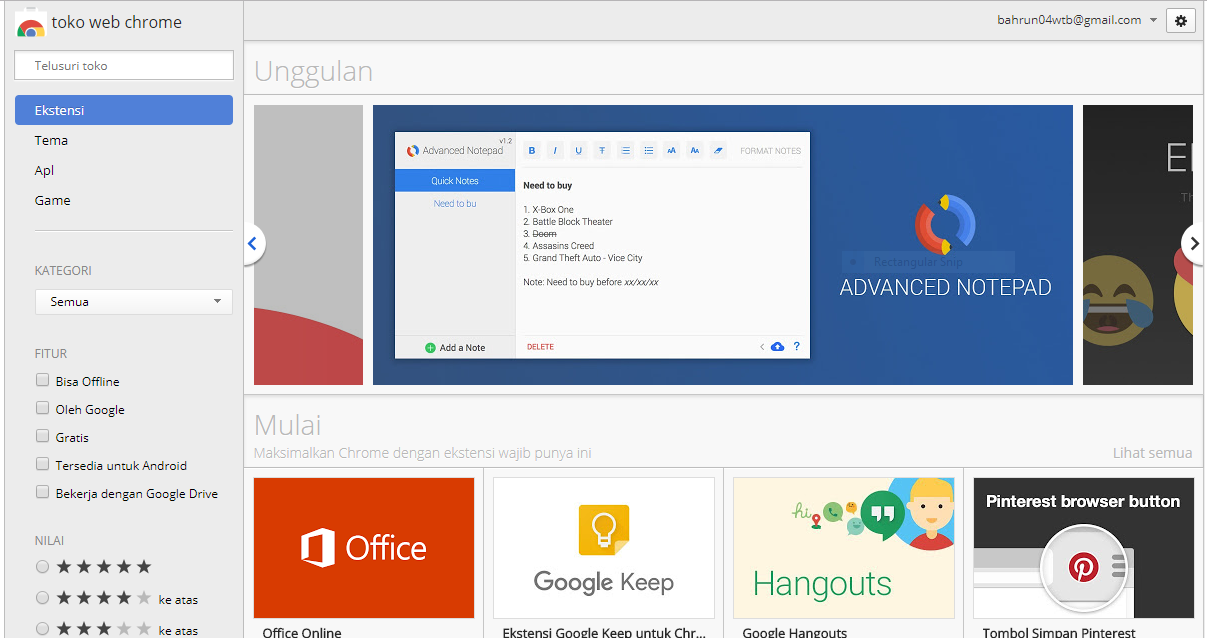
Task: Open the settings gear menu
Action: tap(1181, 20)
